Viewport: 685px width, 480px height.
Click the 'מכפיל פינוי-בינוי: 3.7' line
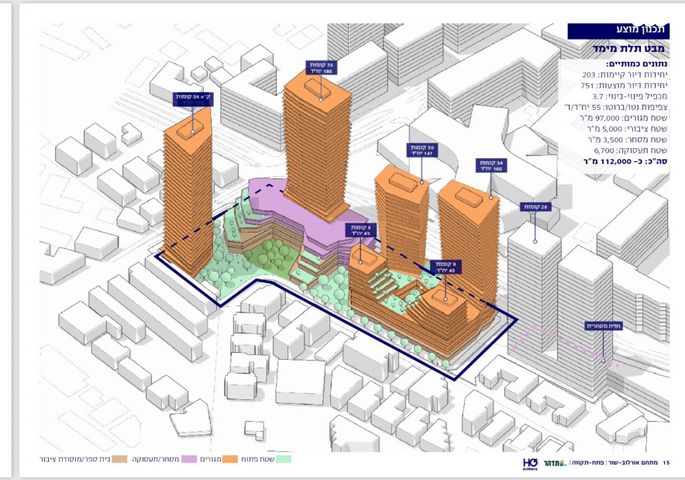(630, 96)
